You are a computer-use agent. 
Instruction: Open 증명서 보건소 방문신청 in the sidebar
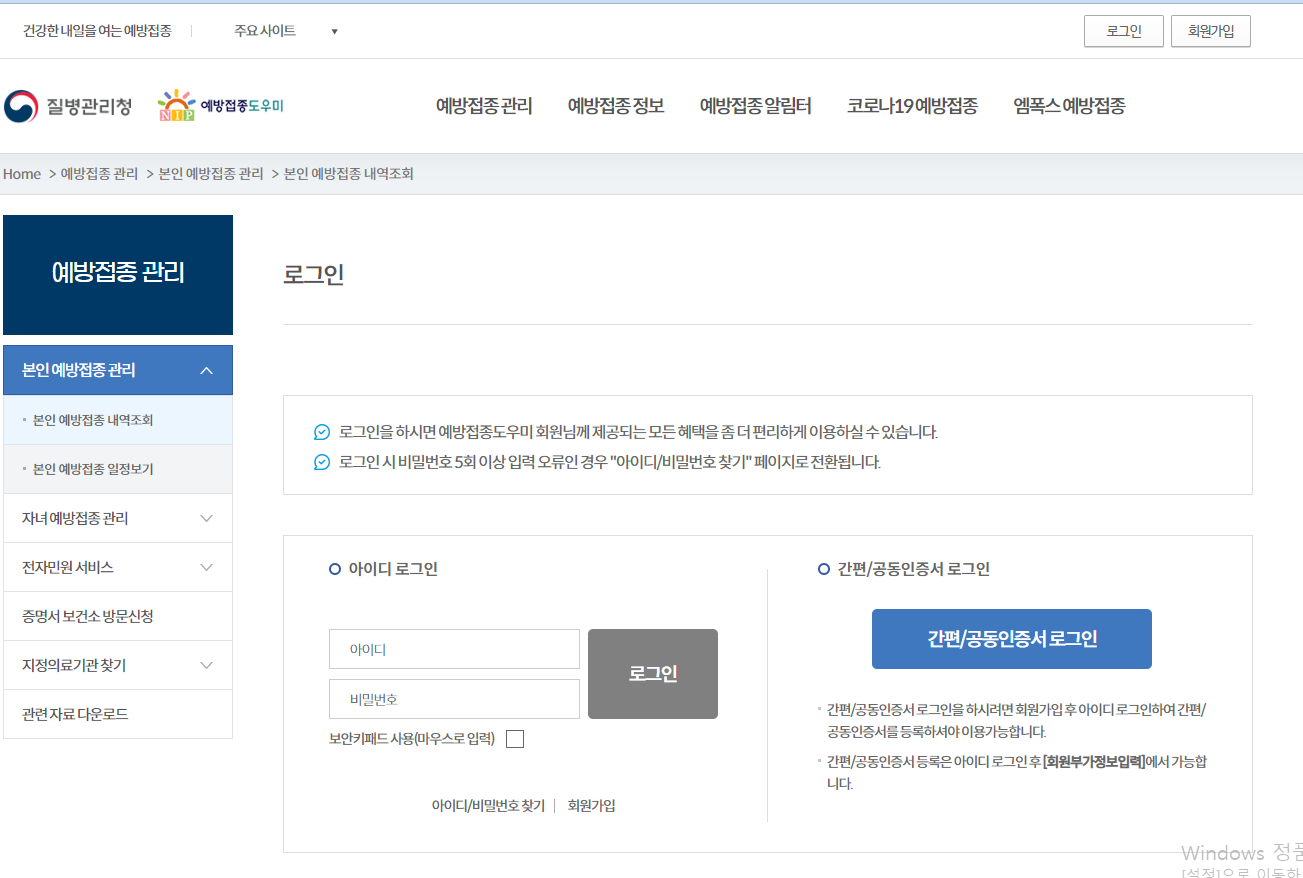click(x=118, y=616)
